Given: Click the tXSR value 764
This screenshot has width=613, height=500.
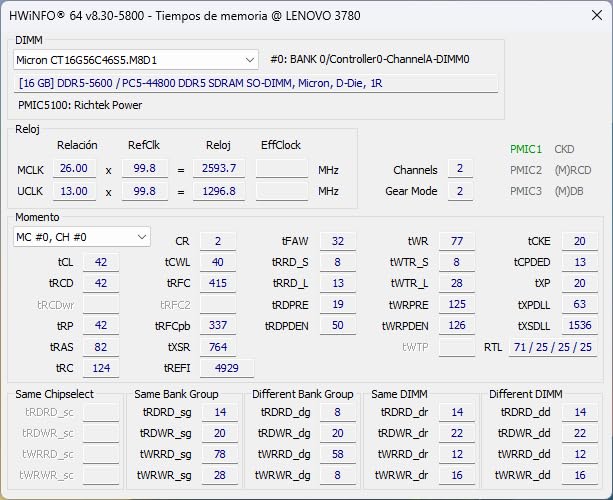Looking at the screenshot, I should pyautogui.click(x=218, y=347).
